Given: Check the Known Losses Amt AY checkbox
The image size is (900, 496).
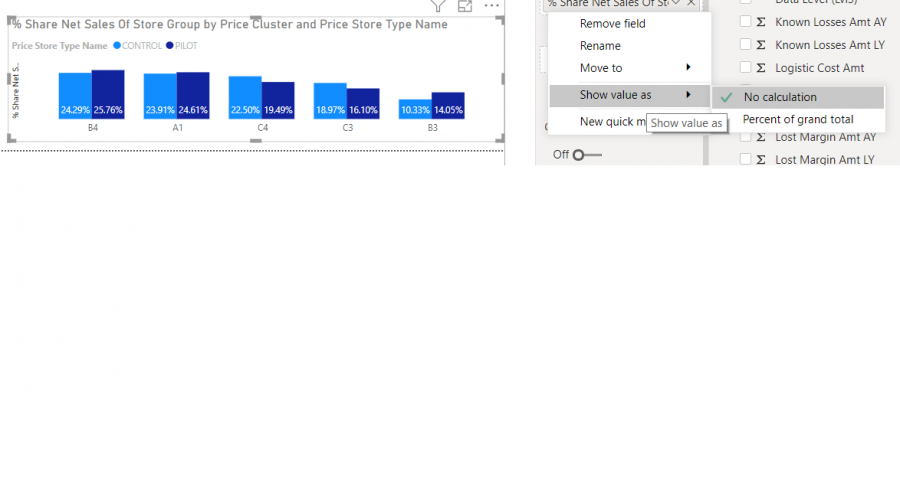Looking at the screenshot, I should (745, 22).
